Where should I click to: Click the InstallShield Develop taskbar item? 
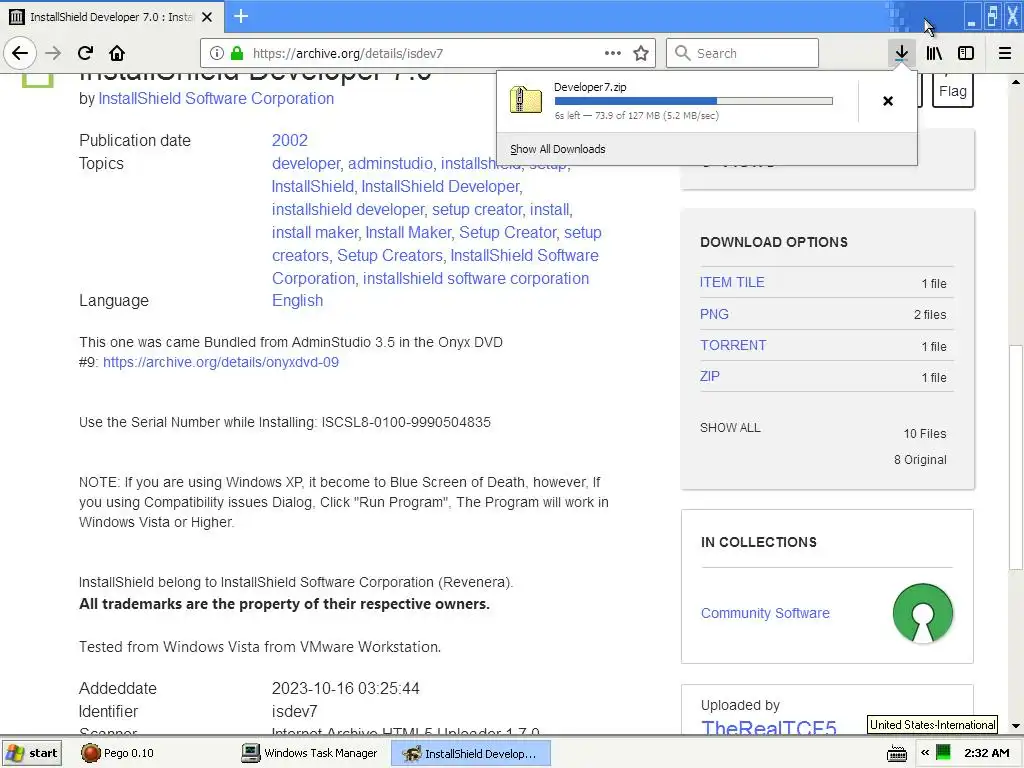(471, 753)
